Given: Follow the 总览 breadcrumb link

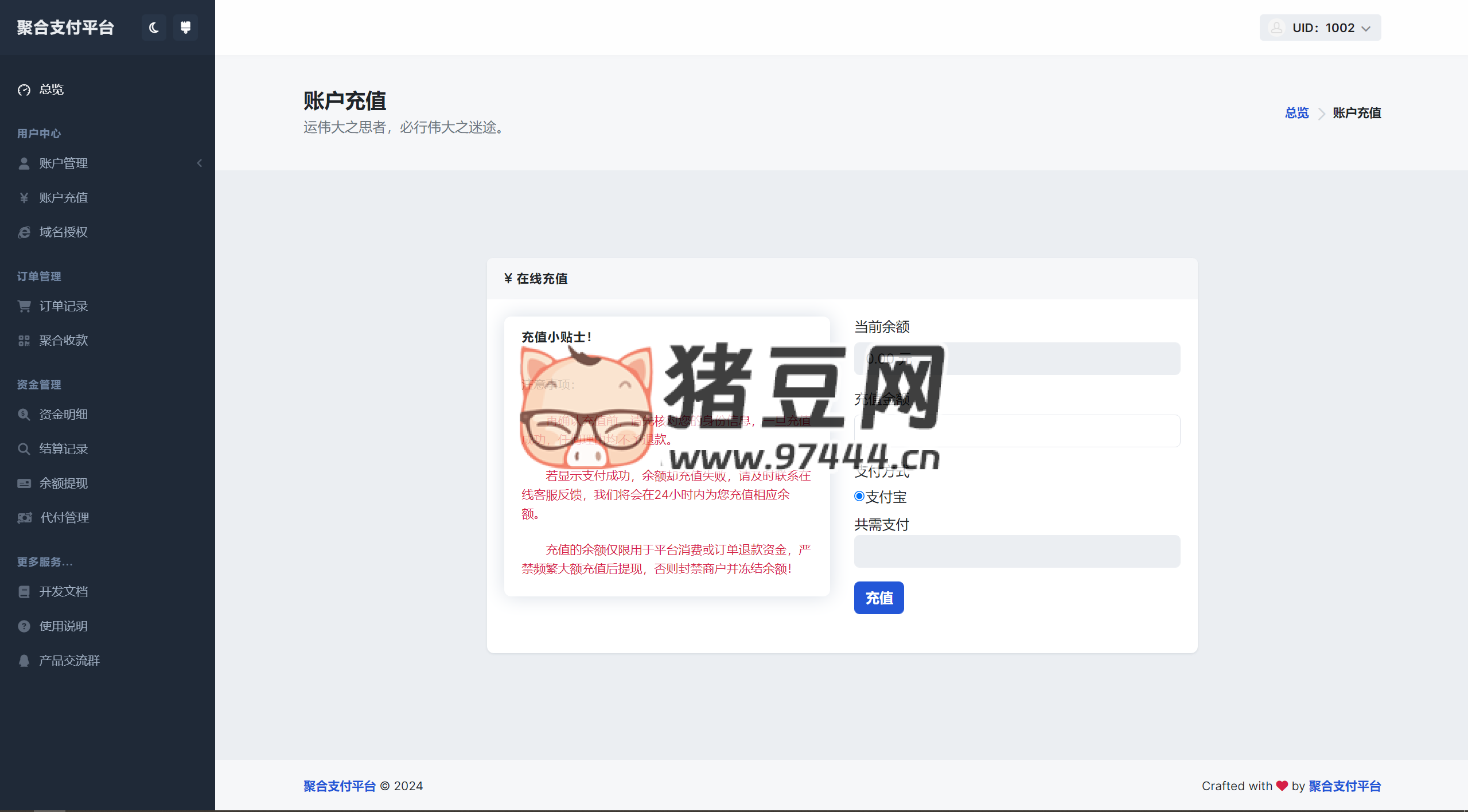Looking at the screenshot, I should (x=1296, y=113).
